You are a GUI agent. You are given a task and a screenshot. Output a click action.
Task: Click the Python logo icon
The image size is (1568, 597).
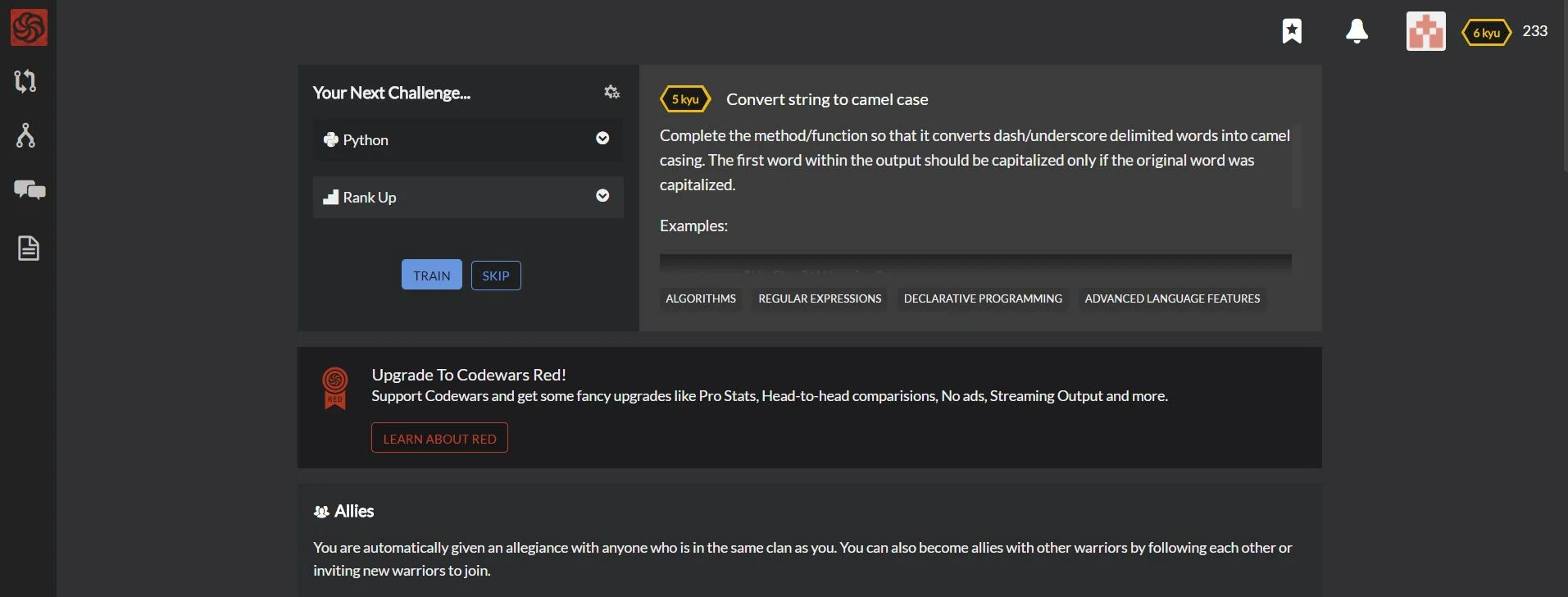coord(330,139)
